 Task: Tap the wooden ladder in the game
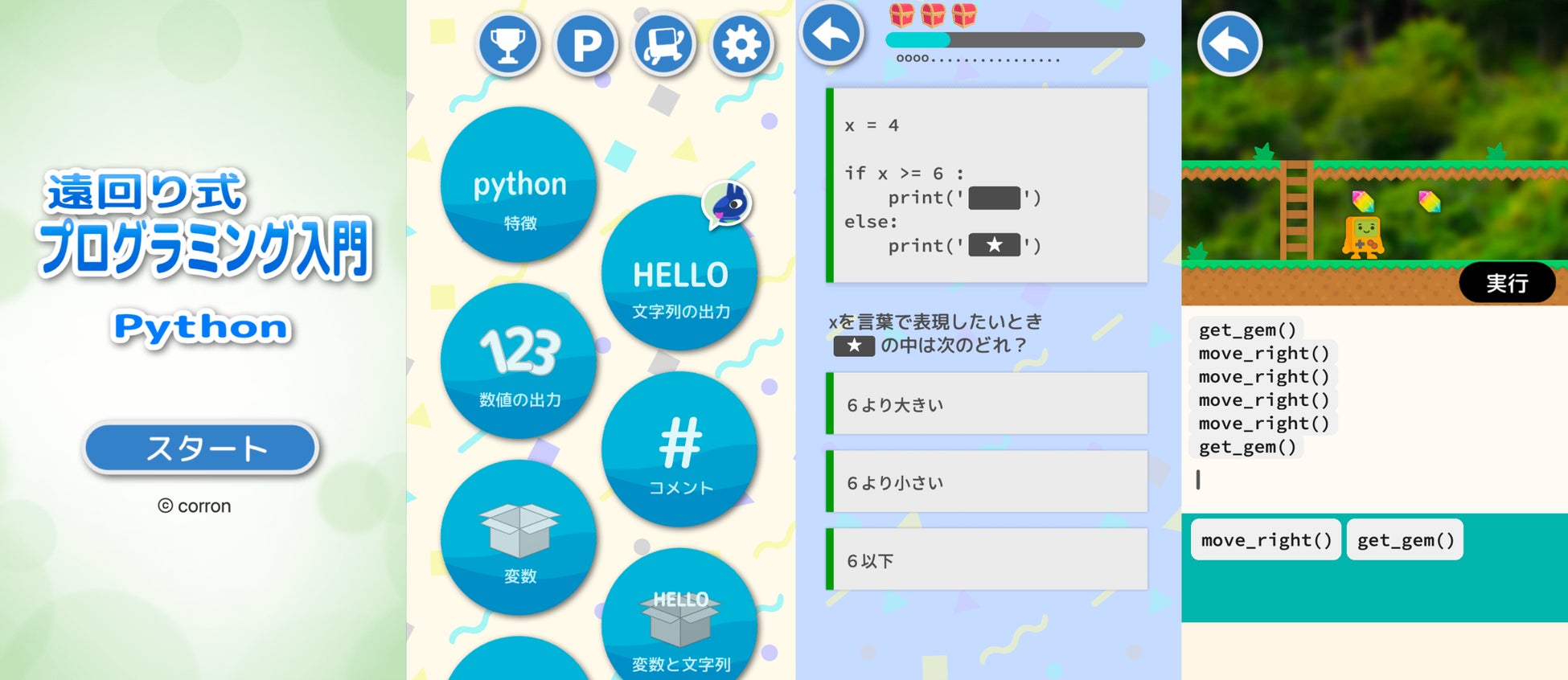1296,210
